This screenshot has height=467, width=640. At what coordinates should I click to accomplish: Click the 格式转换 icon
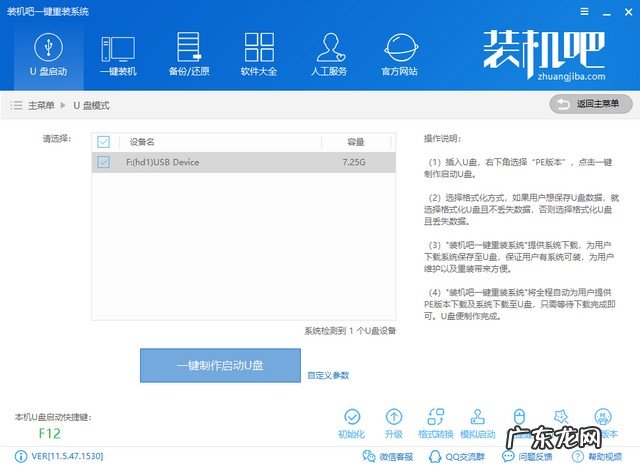coord(436,417)
